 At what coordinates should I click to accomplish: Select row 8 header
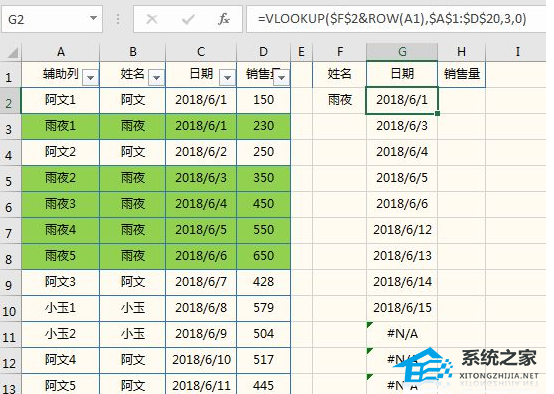[x=11, y=257]
